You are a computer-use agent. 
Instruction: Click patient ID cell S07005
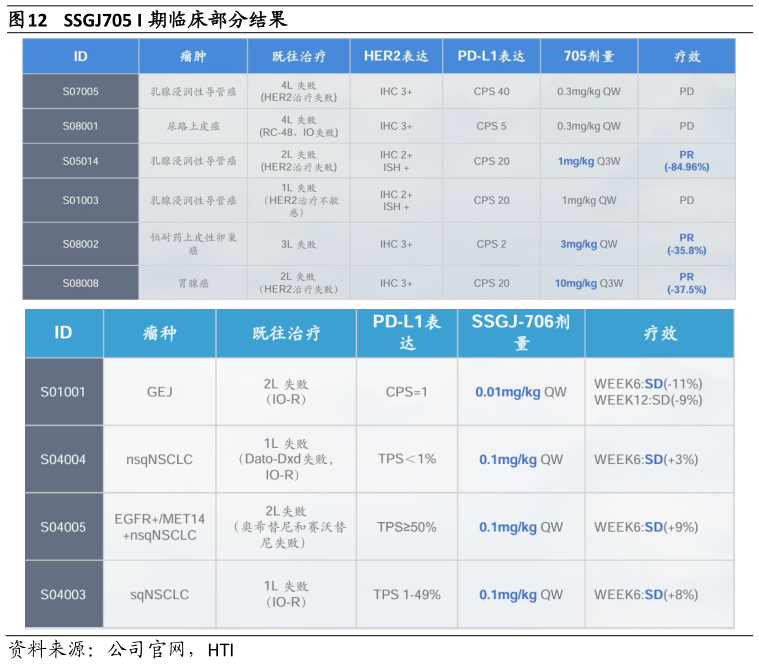80,91
